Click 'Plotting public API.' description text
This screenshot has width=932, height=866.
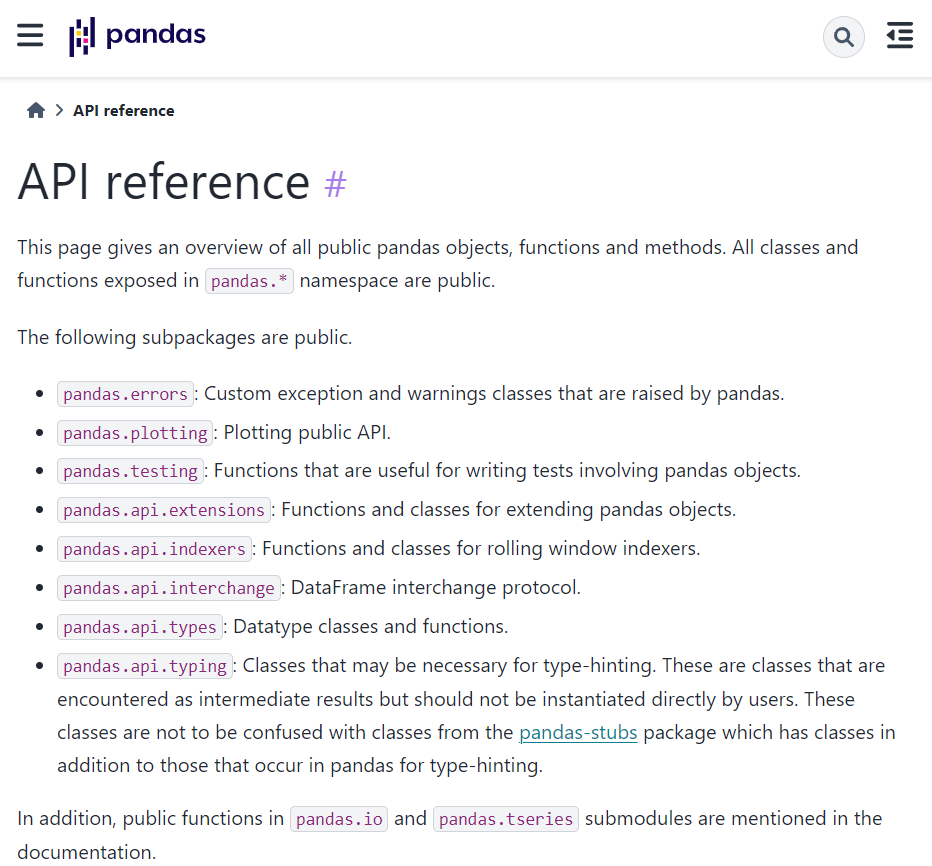[307, 433]
